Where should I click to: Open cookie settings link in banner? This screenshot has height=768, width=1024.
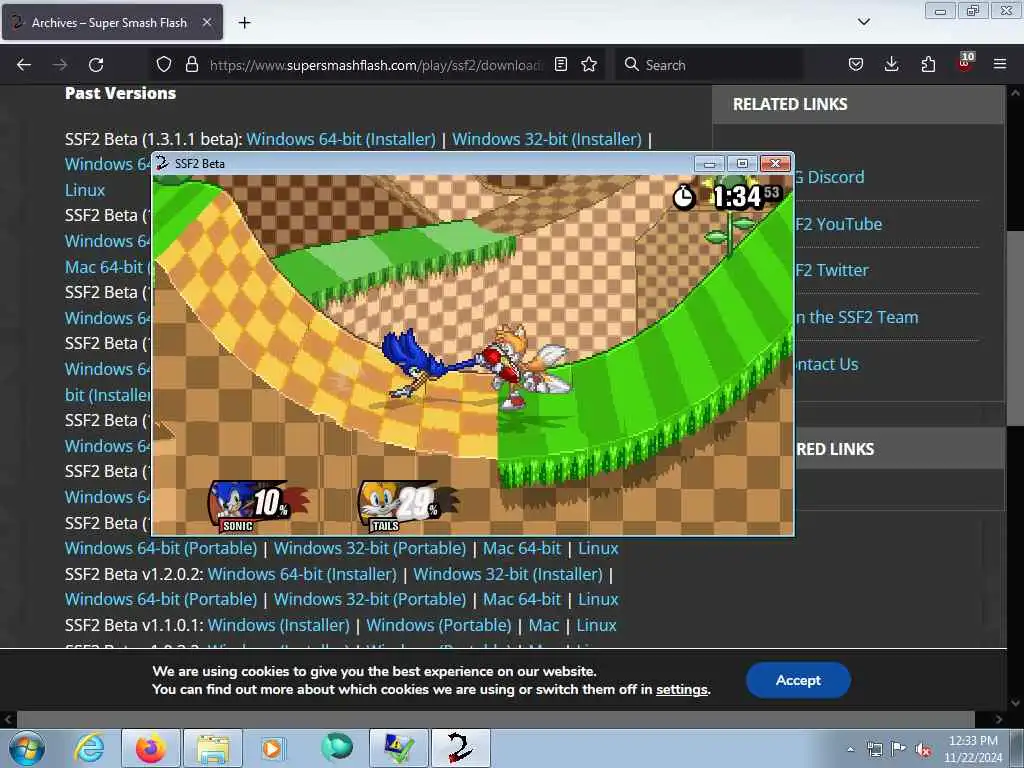pos(682,690)
